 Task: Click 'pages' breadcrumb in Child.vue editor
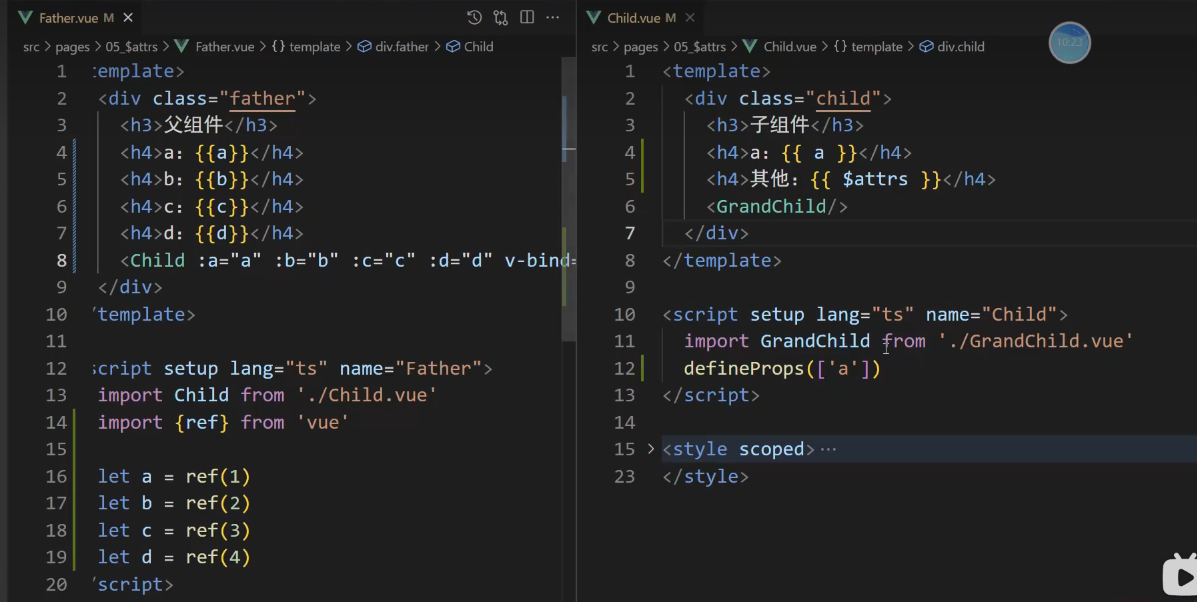coord(640,47)
